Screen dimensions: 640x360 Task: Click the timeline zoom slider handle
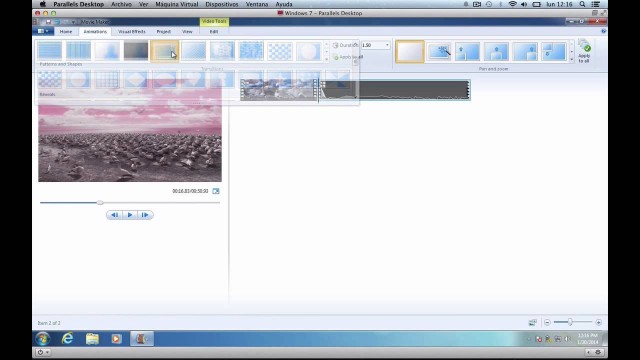click(x=570, y=322)
